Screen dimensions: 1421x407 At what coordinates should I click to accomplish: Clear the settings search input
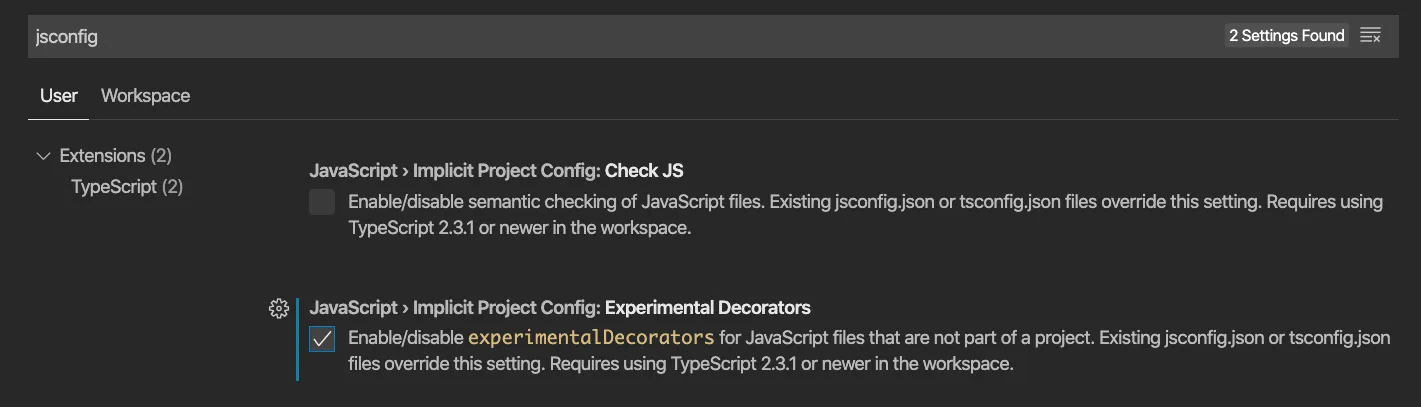(1370, 36)
